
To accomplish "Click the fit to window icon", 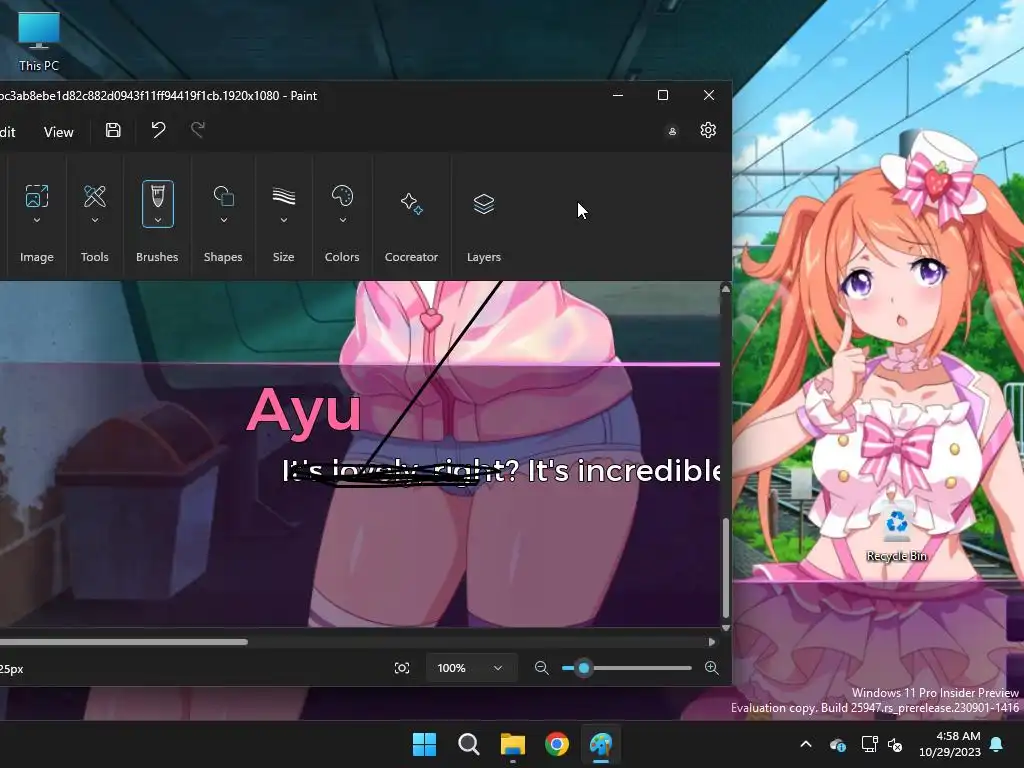I will (x=402, y=668).
